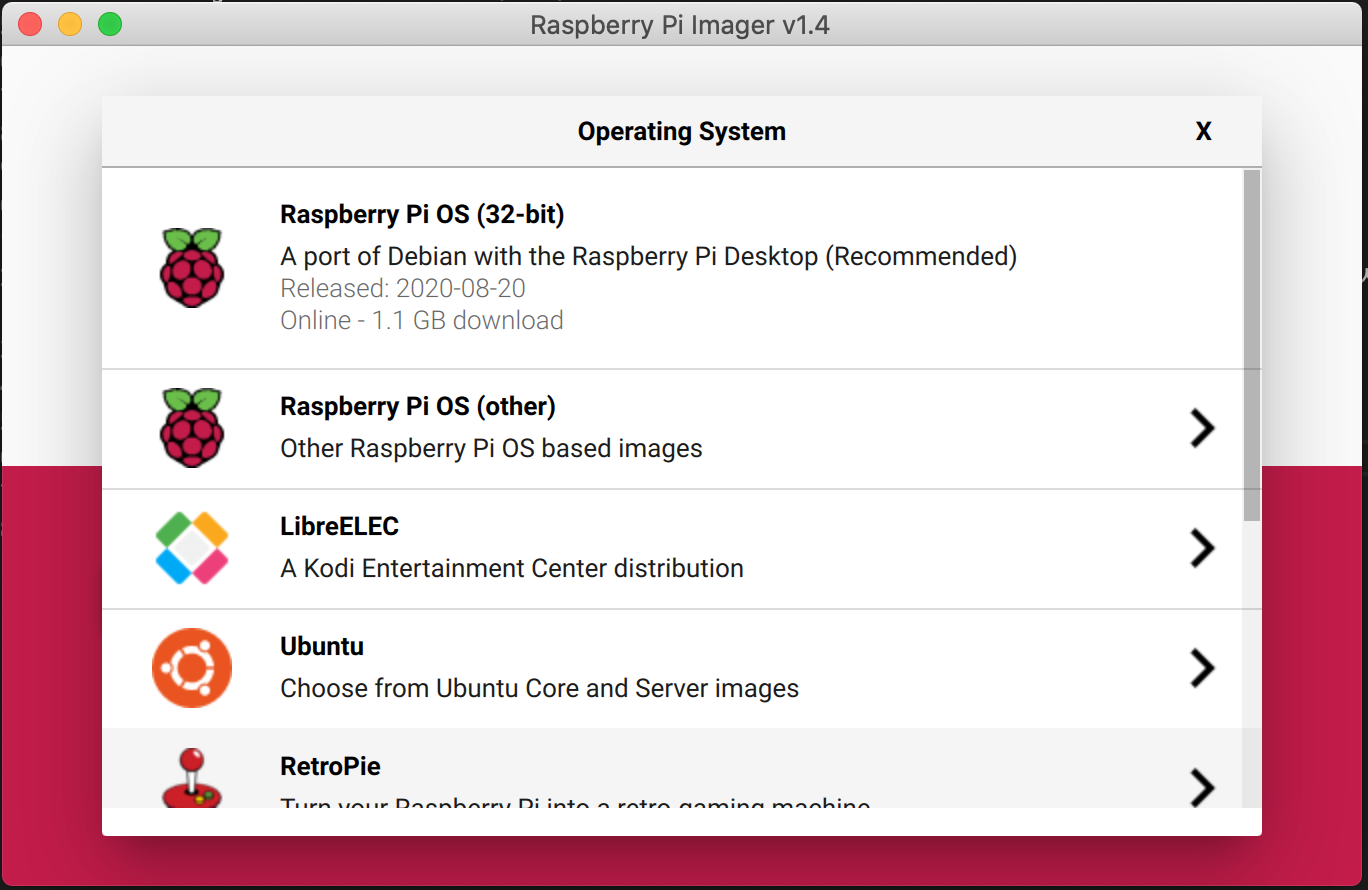Click 'A port of Debian with the Raspberry Pi Desktop' description
This screenshot has height=890, width=1368.
click(648, 257)
